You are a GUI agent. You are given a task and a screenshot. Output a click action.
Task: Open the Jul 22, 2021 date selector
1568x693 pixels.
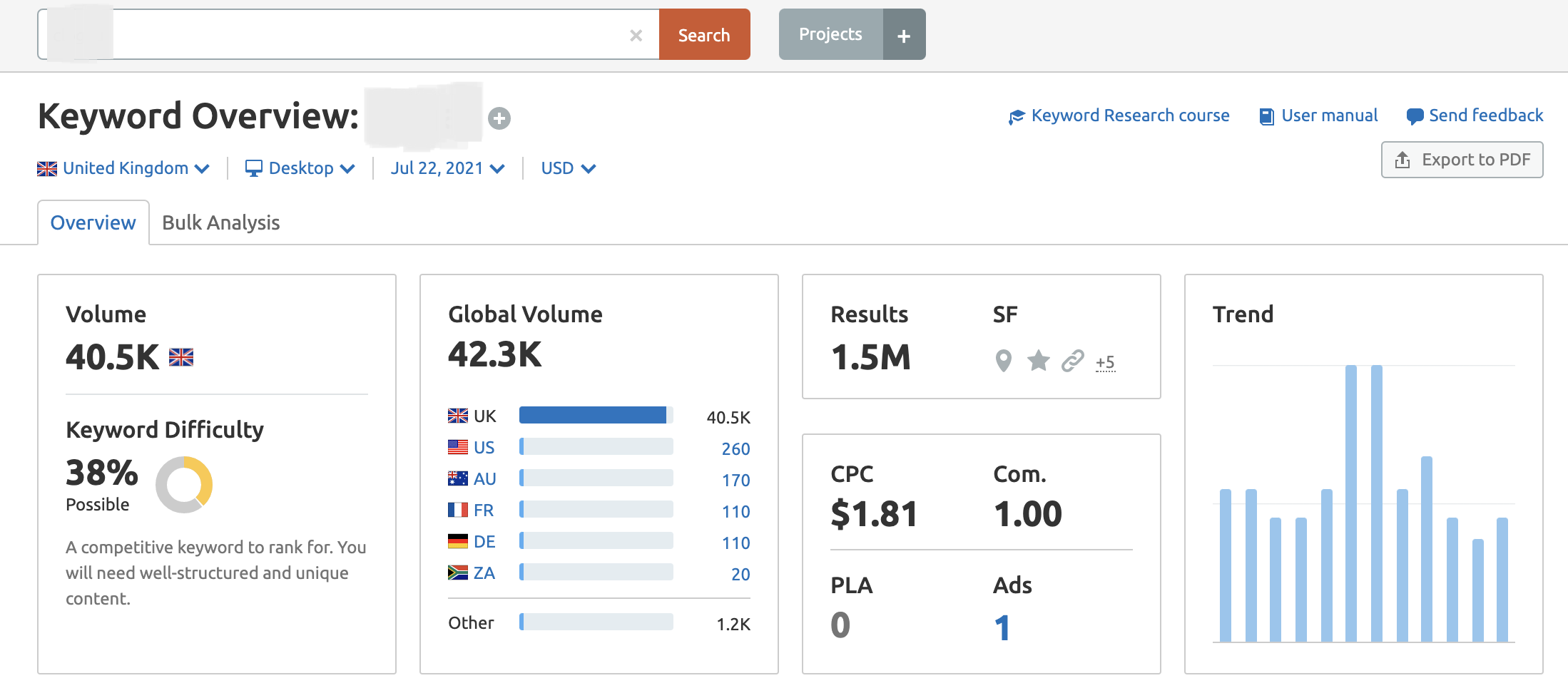447,168
